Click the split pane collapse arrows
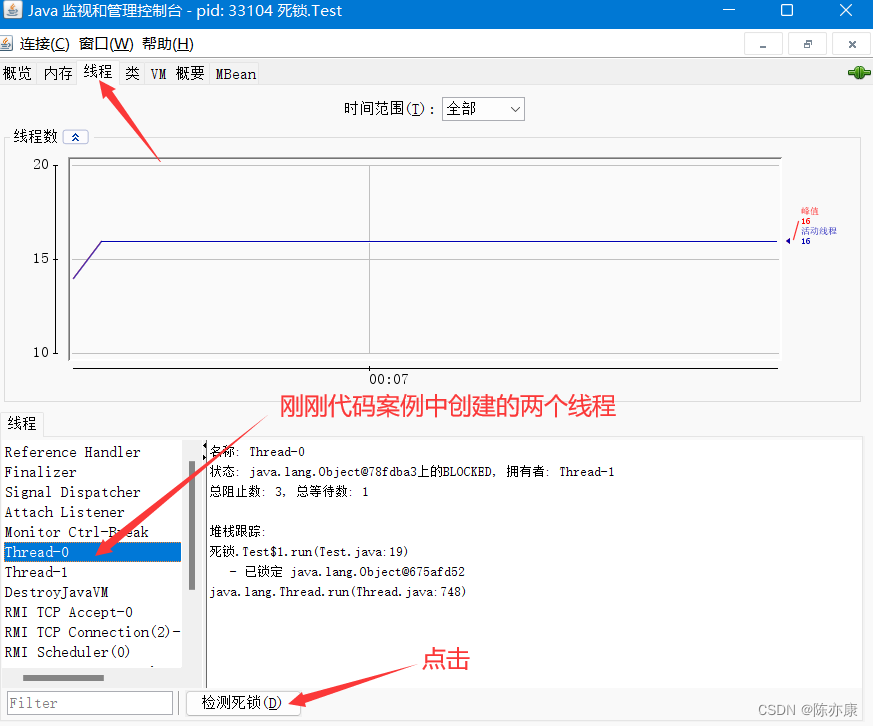The image size is (873, 726). (x=204, y=451)
